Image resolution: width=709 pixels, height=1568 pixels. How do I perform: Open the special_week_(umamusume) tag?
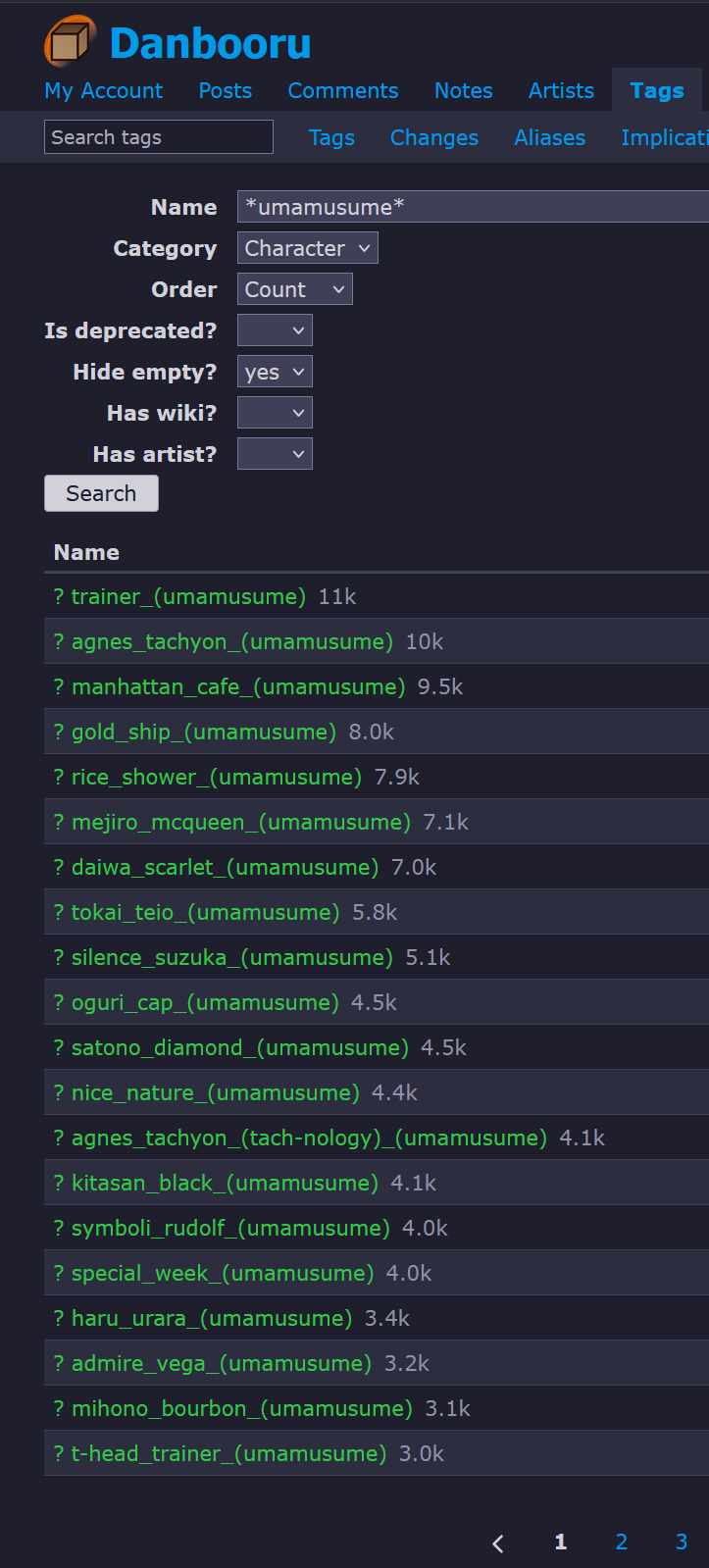coord(223,1273)
